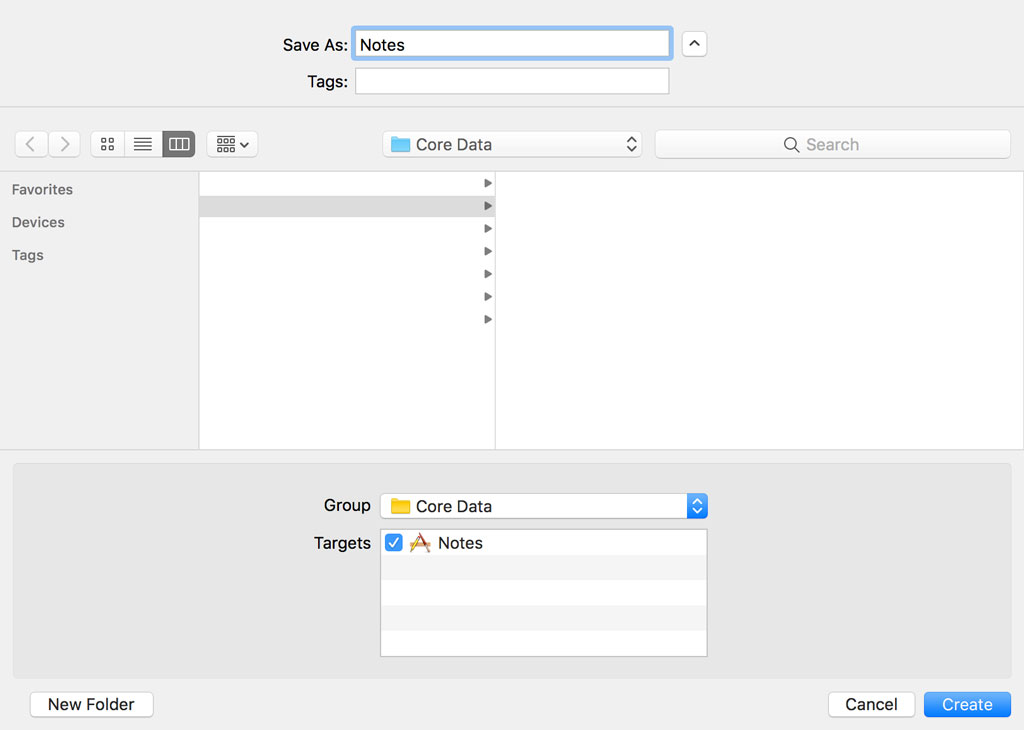This screenshot has width=1024, height=730.
Task: Click the search magnifying glass icon
Action: coord(791,144)
